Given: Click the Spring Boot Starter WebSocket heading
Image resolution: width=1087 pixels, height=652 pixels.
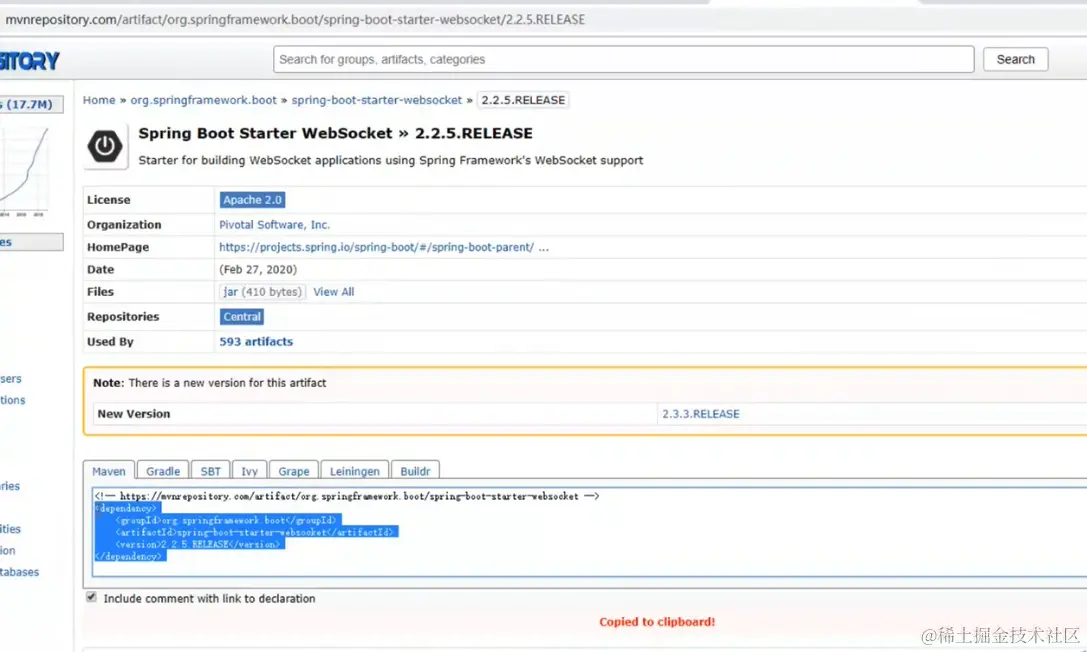Looking at the screenshot, I should click(336, 133).
